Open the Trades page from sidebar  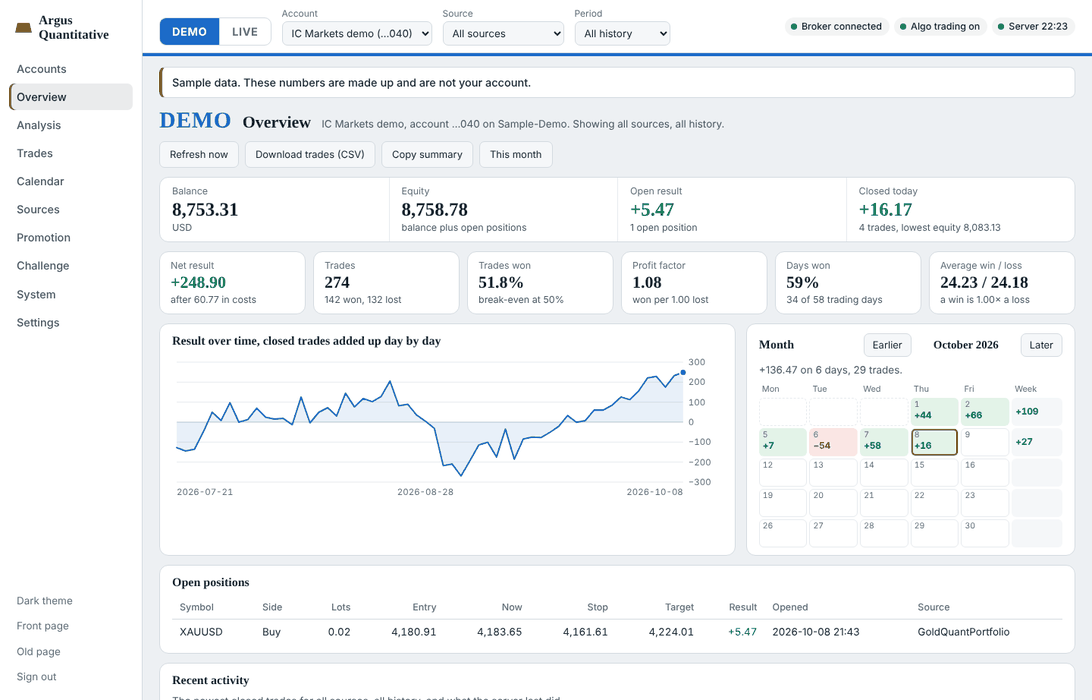[70, 153]
